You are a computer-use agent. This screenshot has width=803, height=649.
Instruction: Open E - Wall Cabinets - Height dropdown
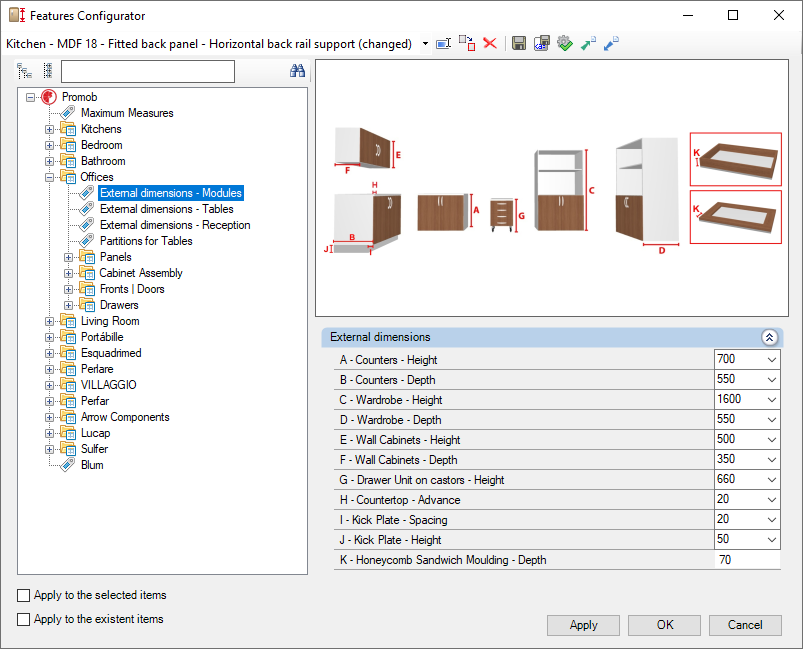tap(772, 439)
